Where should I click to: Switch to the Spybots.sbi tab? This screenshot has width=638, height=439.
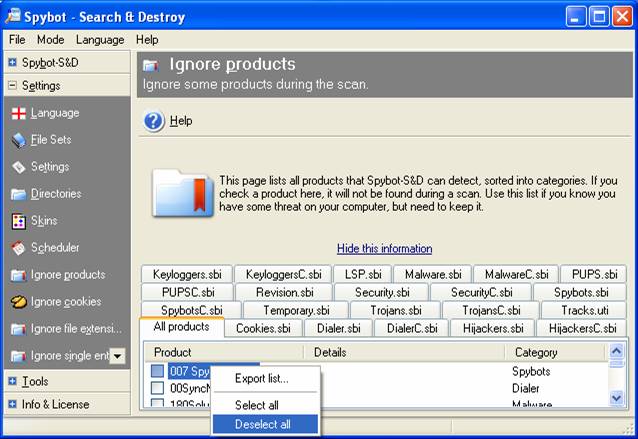[581, 292]
